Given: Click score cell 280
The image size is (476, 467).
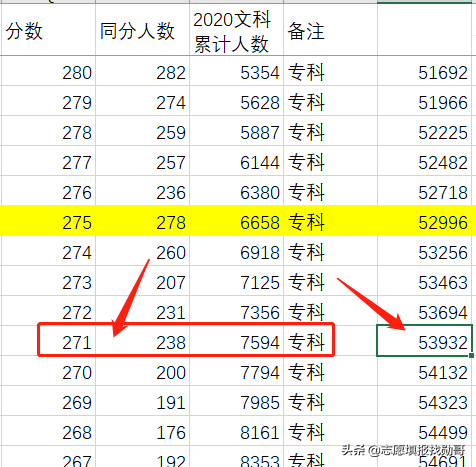Looking at the screenshot, I should click(48, 71).
